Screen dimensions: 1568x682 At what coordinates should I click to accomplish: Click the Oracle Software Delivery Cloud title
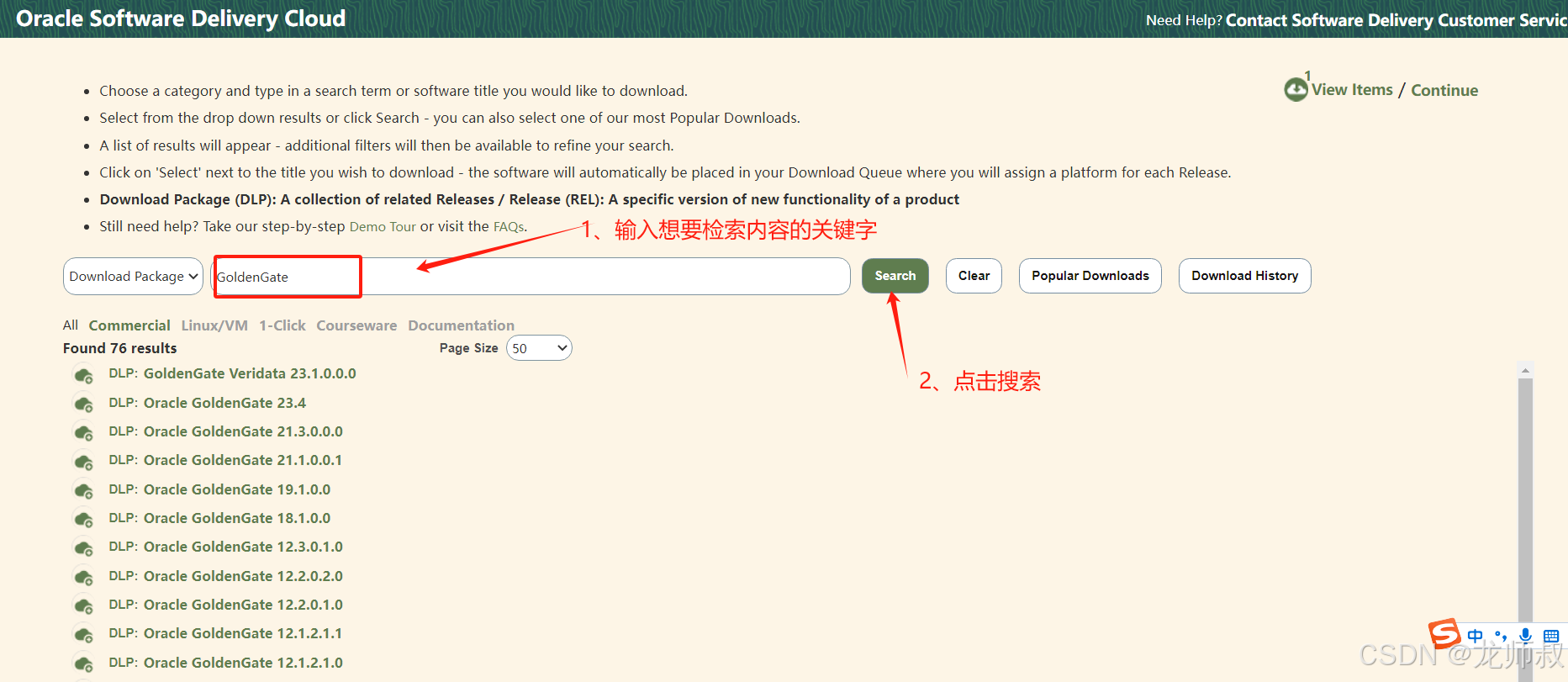pos(181,19)
